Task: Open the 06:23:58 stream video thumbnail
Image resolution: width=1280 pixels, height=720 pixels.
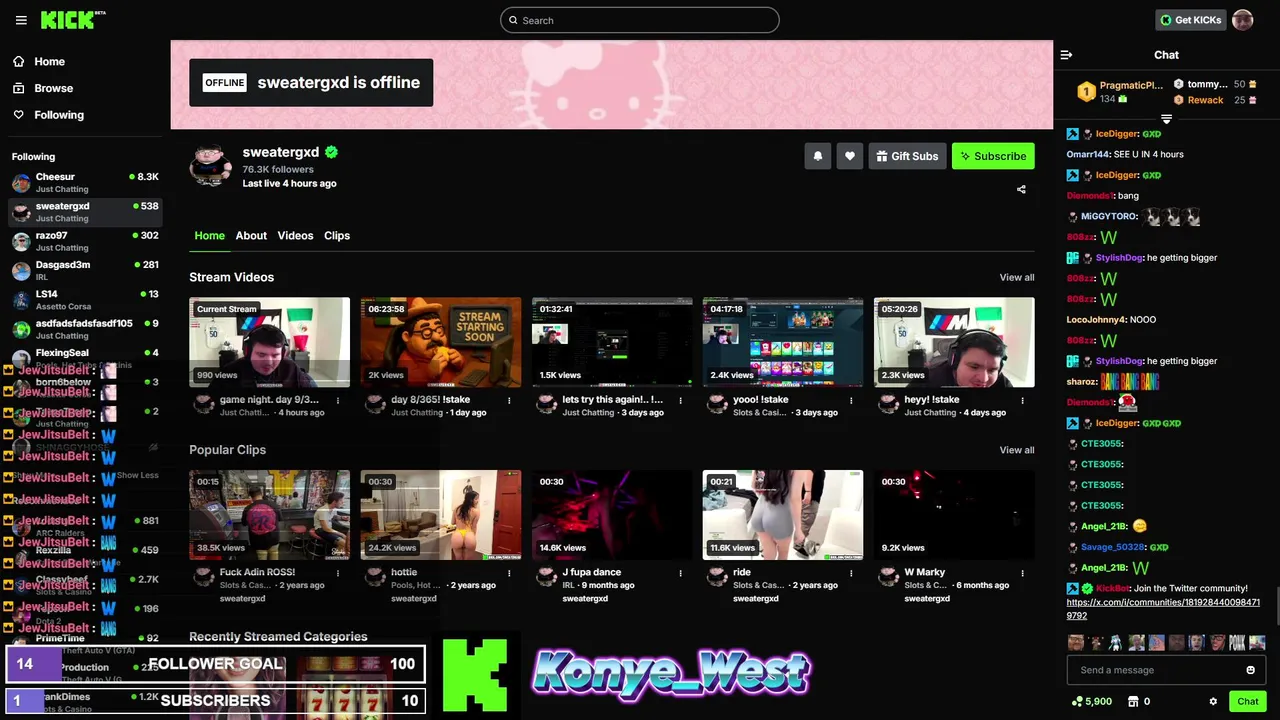Action: (441, 342)
